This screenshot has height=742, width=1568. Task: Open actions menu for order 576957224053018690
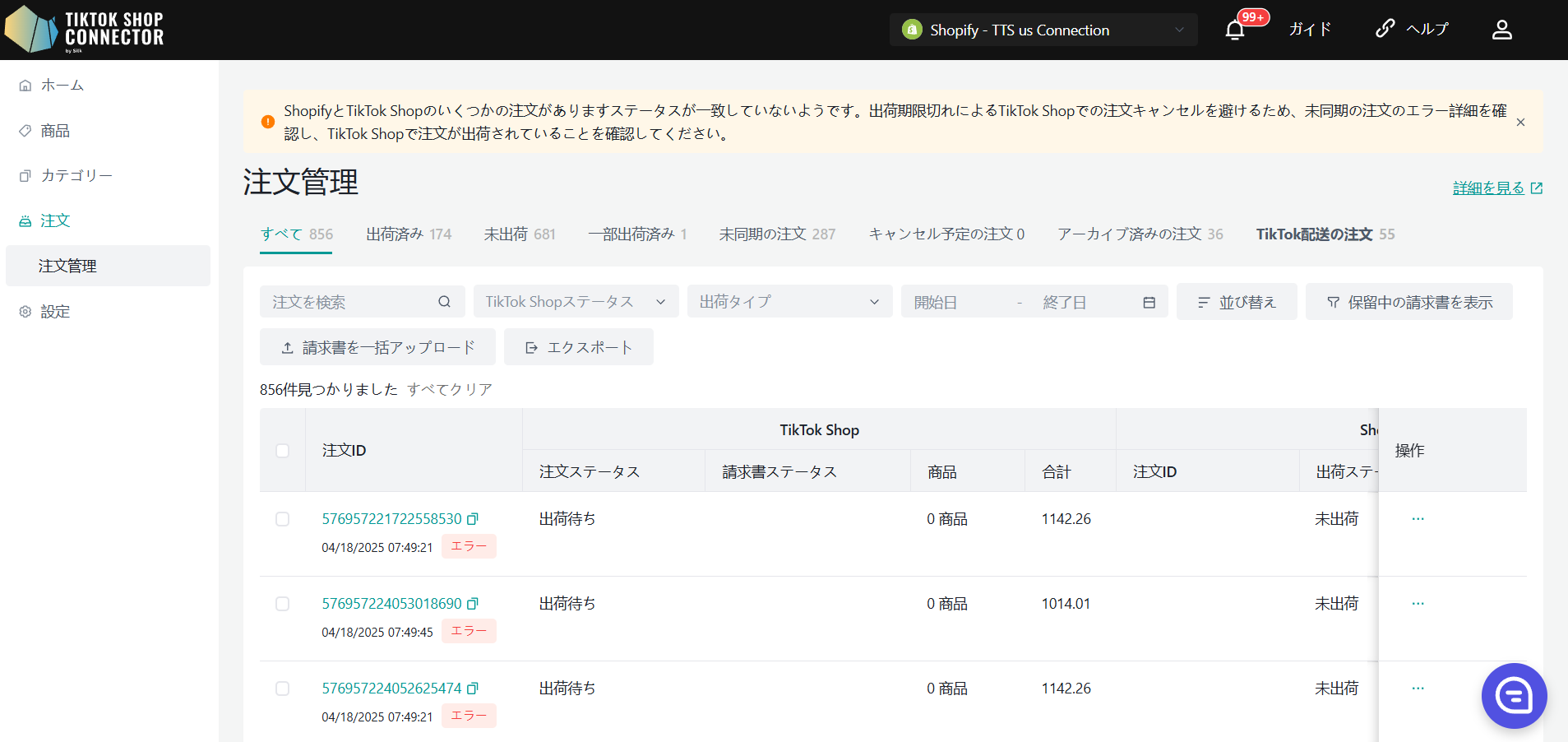(1418, 604)
